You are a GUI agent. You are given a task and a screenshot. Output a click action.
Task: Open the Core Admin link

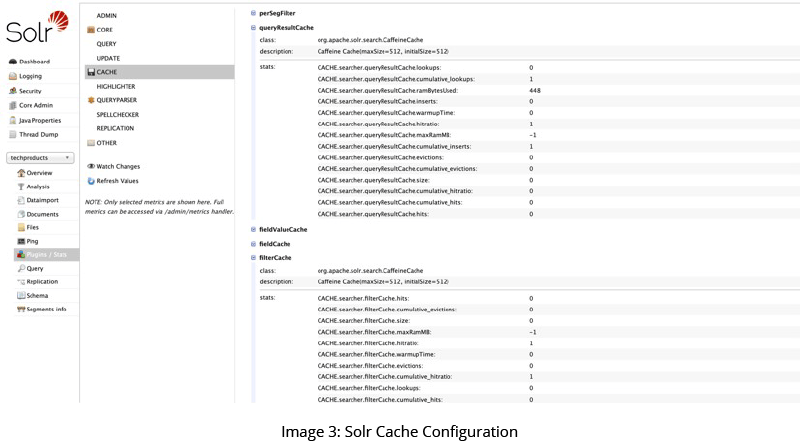36,105
